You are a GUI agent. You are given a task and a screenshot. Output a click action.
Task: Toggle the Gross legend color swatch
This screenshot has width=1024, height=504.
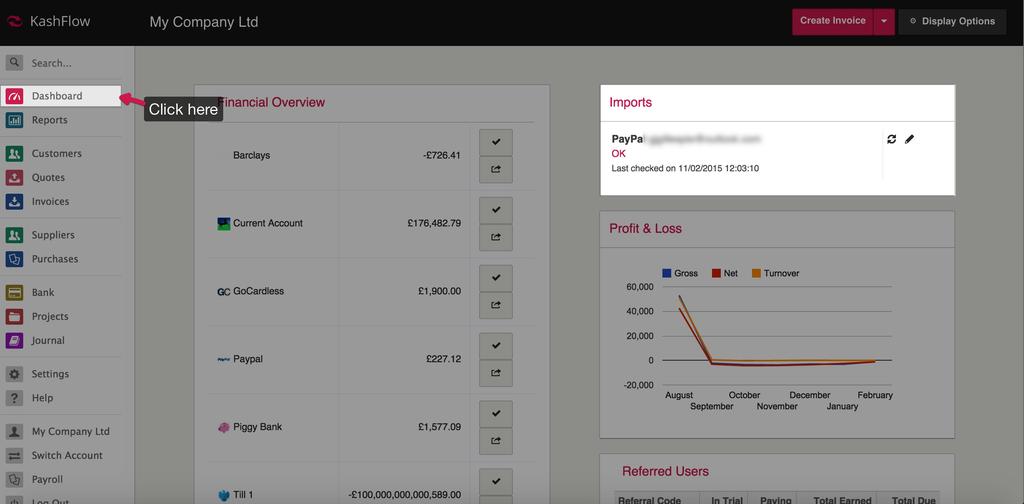tap(666, 273)
